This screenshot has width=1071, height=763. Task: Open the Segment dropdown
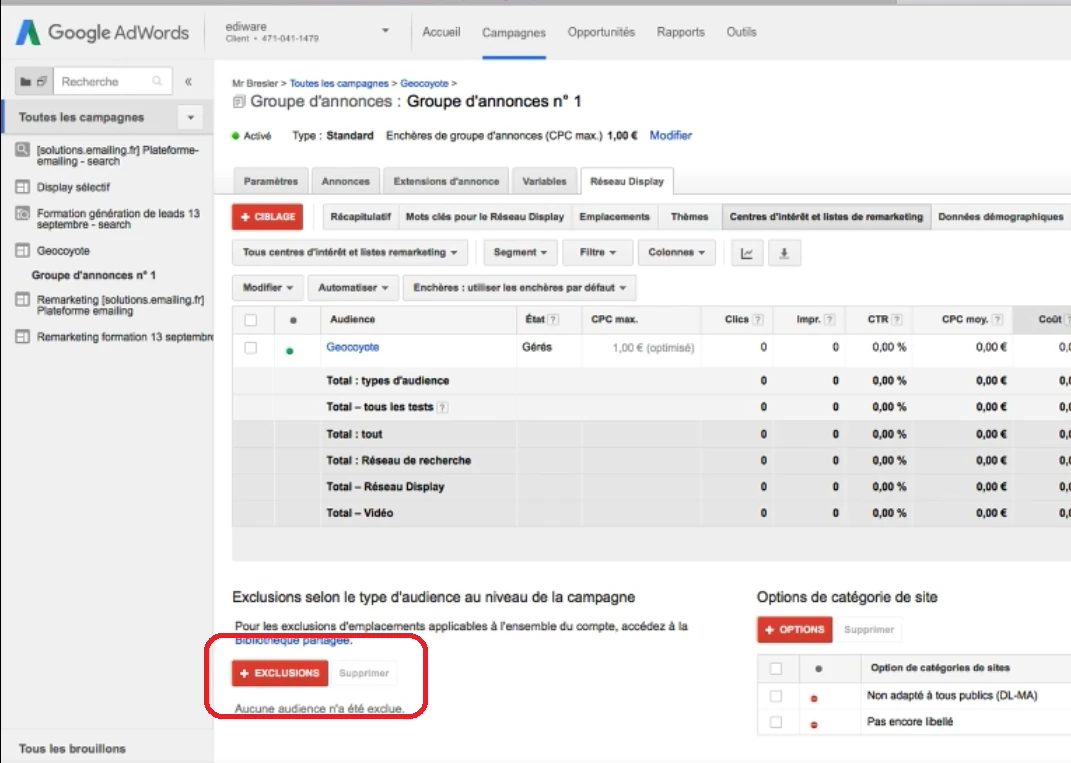[x=520, y=253]
